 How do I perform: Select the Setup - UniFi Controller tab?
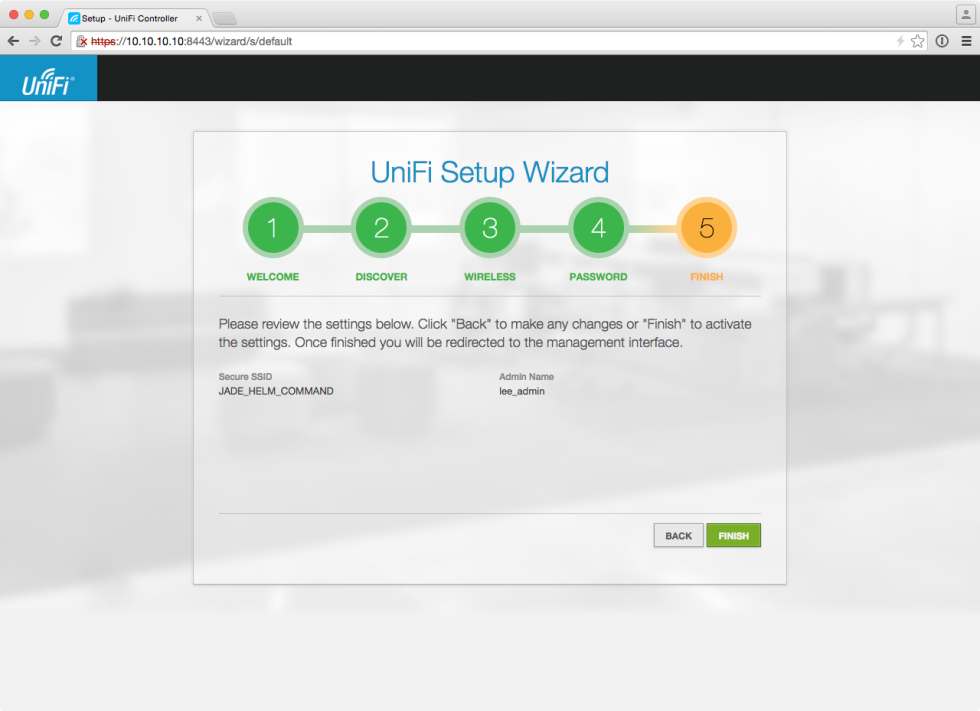[130, 17]
